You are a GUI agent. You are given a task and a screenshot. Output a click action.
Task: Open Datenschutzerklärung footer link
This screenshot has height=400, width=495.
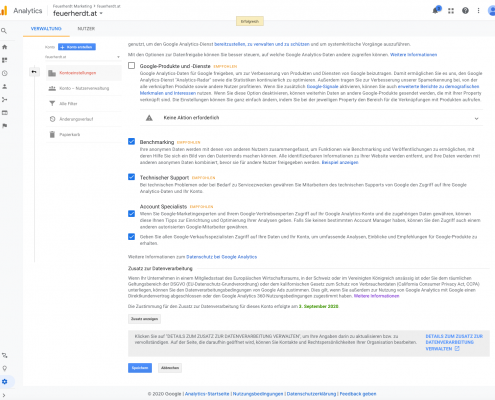pos(311,394)
